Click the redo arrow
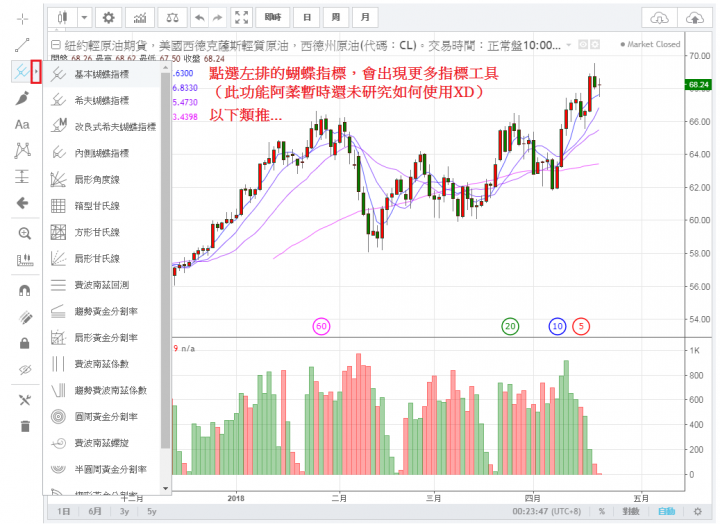This screenshot has width=720, height=524. click(218, 18)
